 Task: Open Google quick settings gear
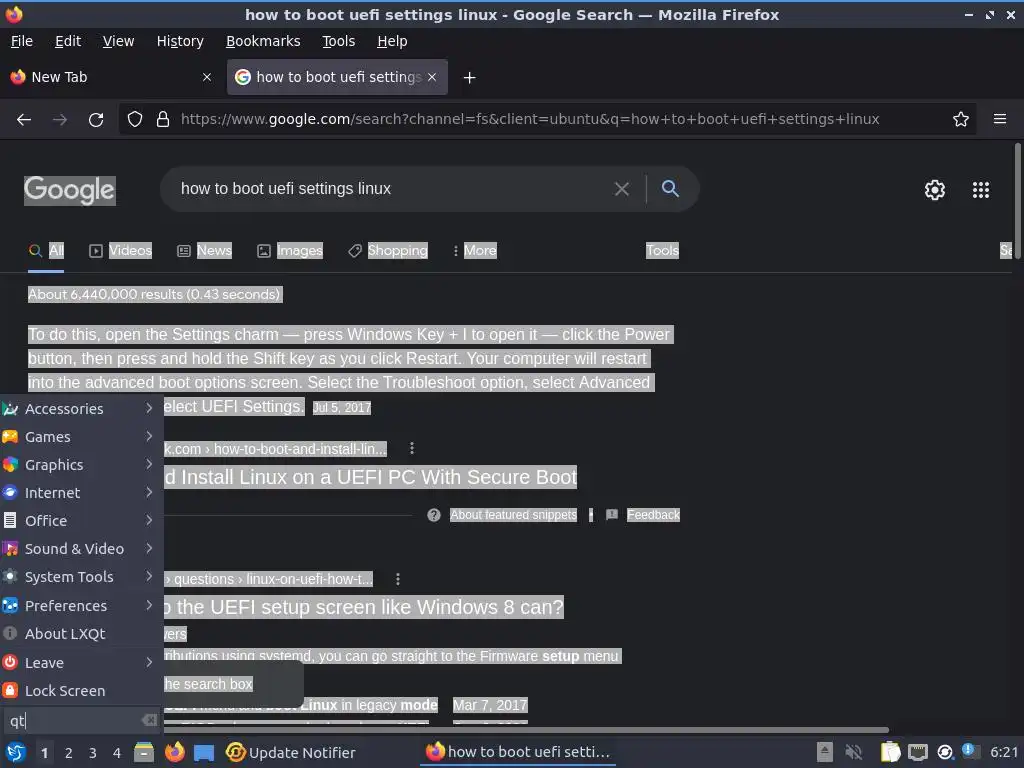pyautogui.click(x=935, y=190)
